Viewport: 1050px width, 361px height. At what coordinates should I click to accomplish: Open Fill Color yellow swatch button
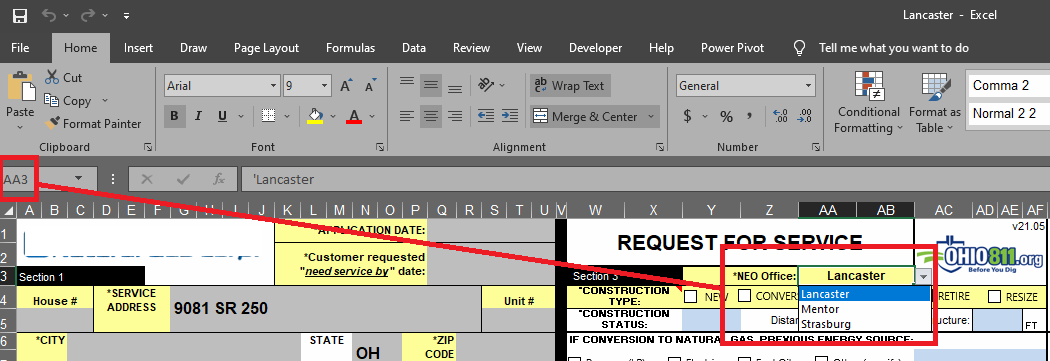(315, 116)
